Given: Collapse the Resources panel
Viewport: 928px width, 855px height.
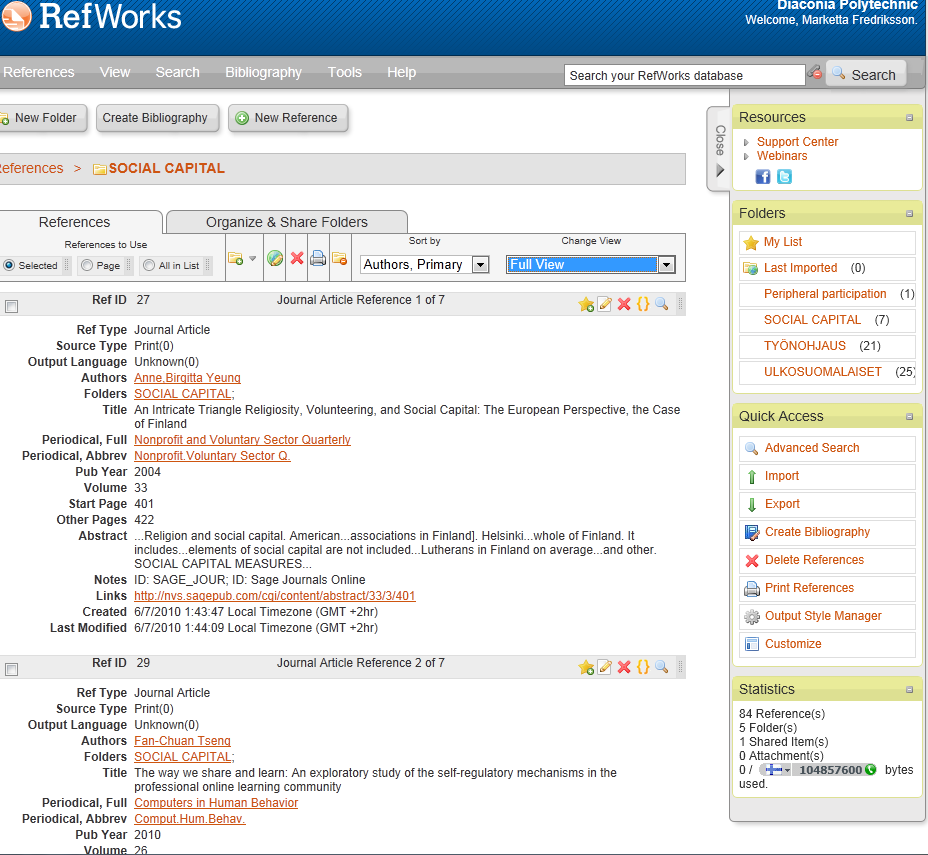Looking at the screenshot, I should (x=910, y=118).
